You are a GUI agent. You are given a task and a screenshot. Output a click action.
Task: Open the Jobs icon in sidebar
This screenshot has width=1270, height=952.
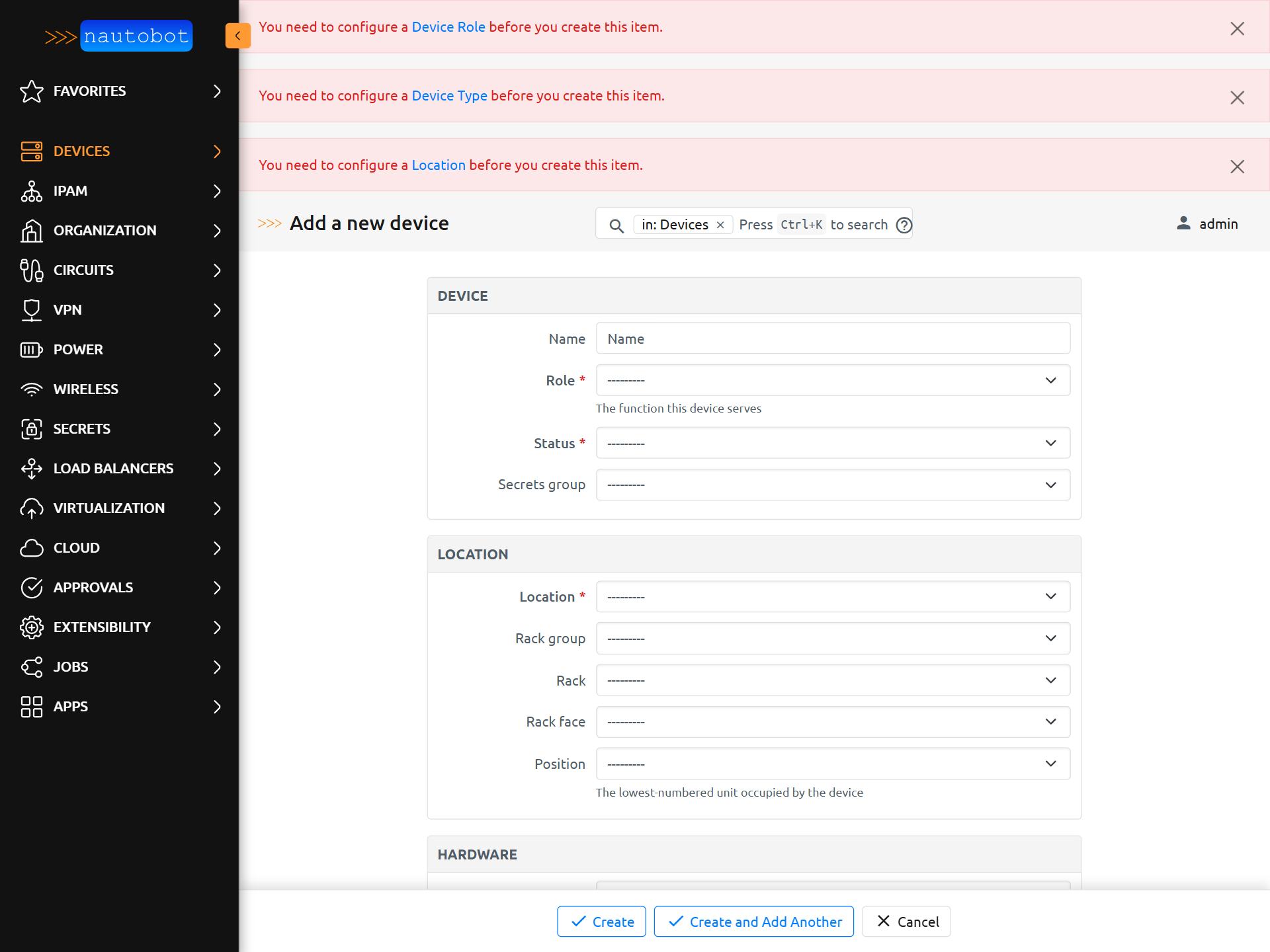click(x=31, y=667)
